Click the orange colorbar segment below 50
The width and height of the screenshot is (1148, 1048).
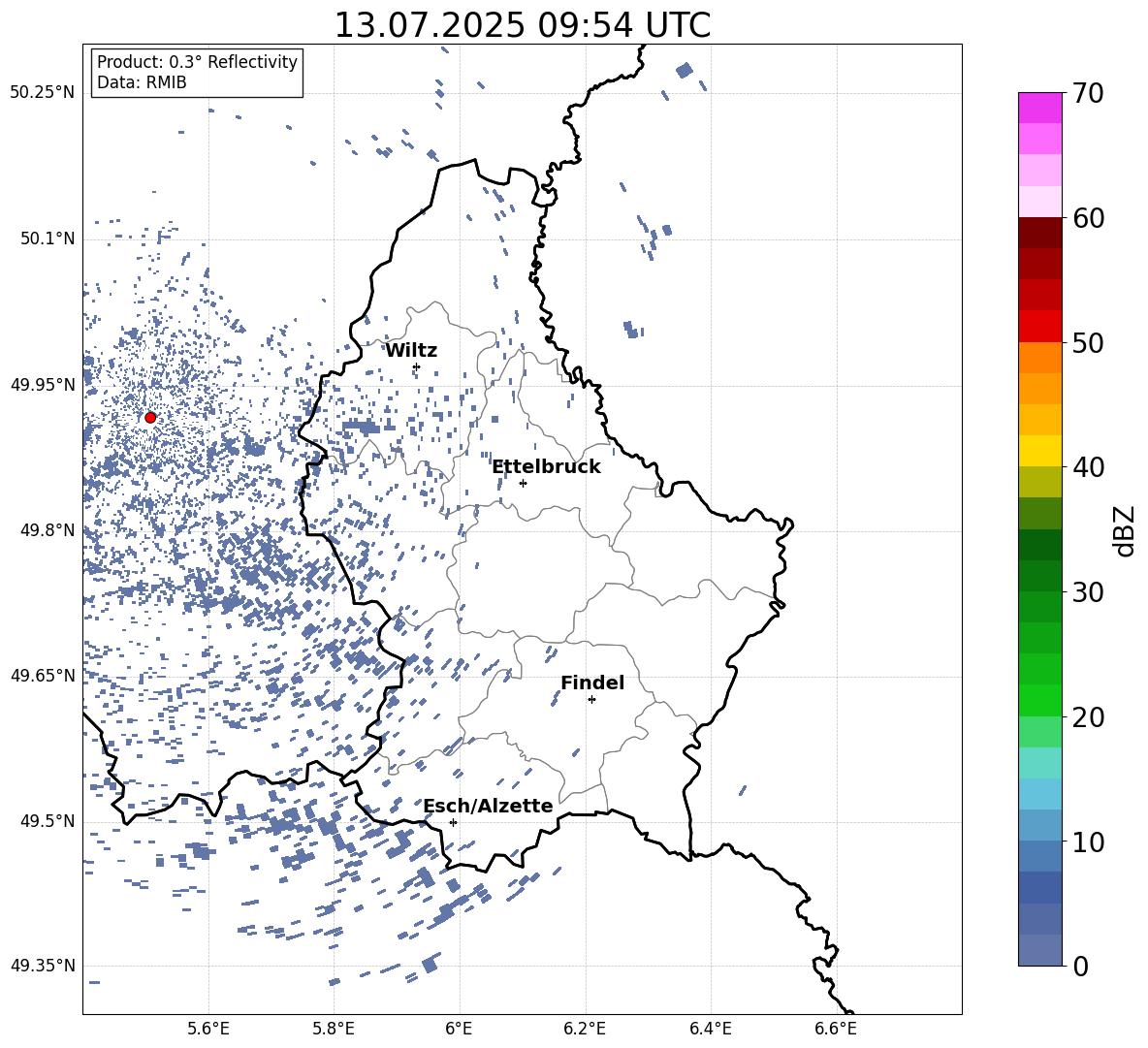tap(1039, 357)
